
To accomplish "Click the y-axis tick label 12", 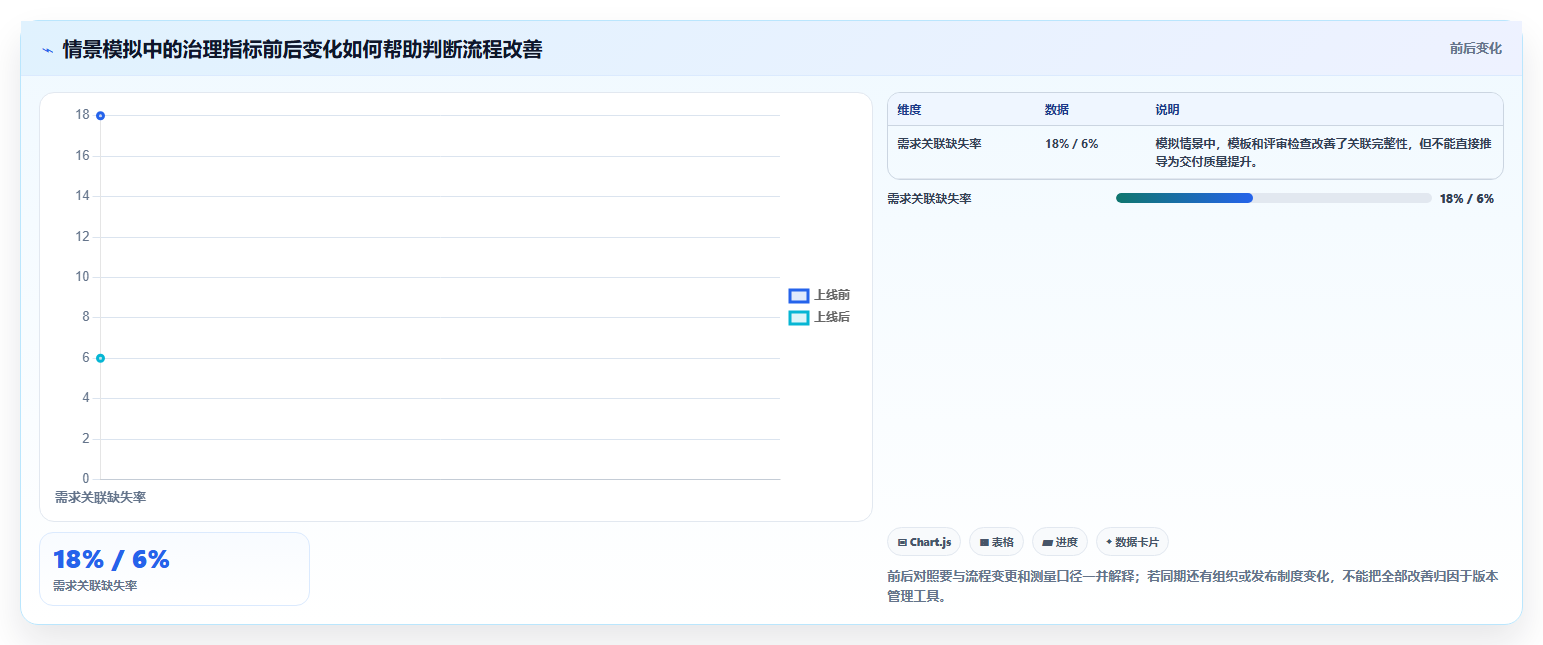I will (82, 237).
